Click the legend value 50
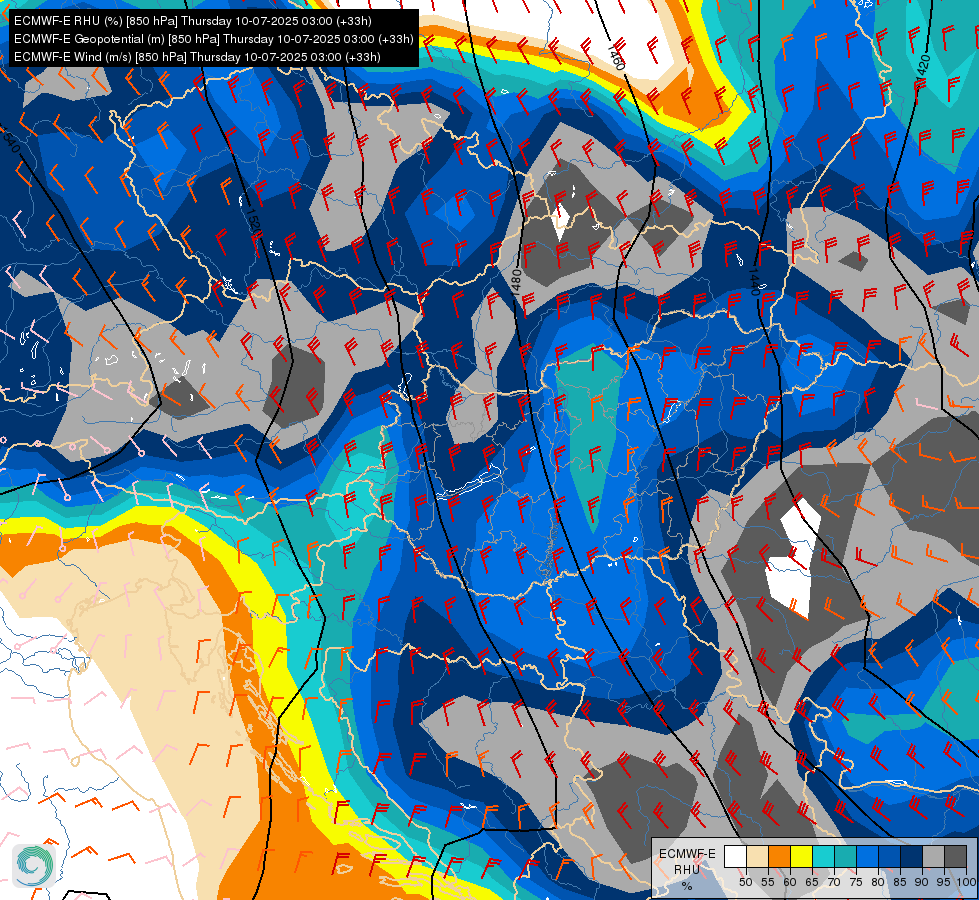The height and width of the screenshot is (900, 979). point(745,882)
